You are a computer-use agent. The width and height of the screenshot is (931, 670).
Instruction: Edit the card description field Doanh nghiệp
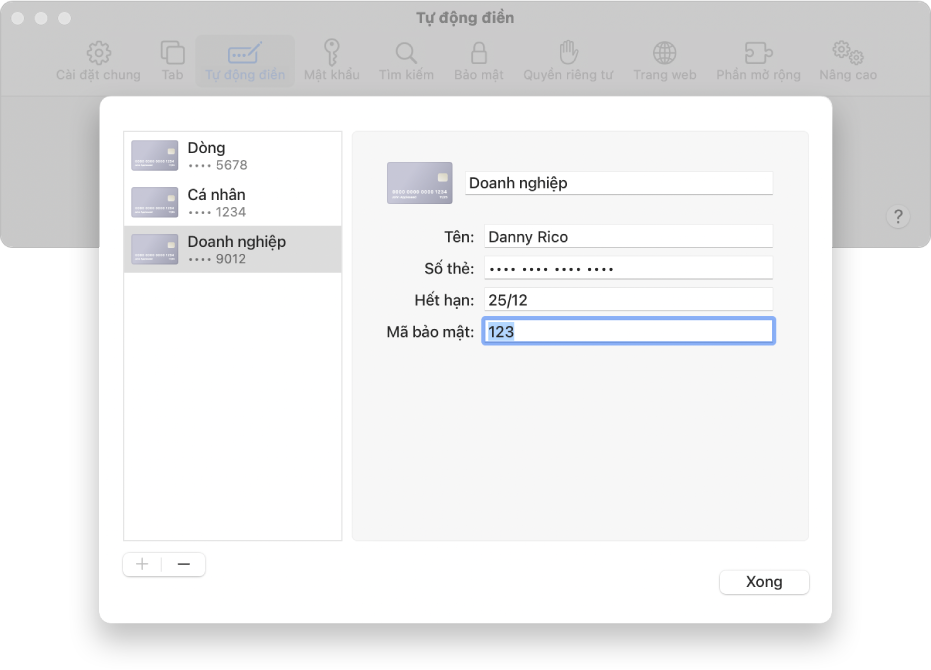pos(619,183)
